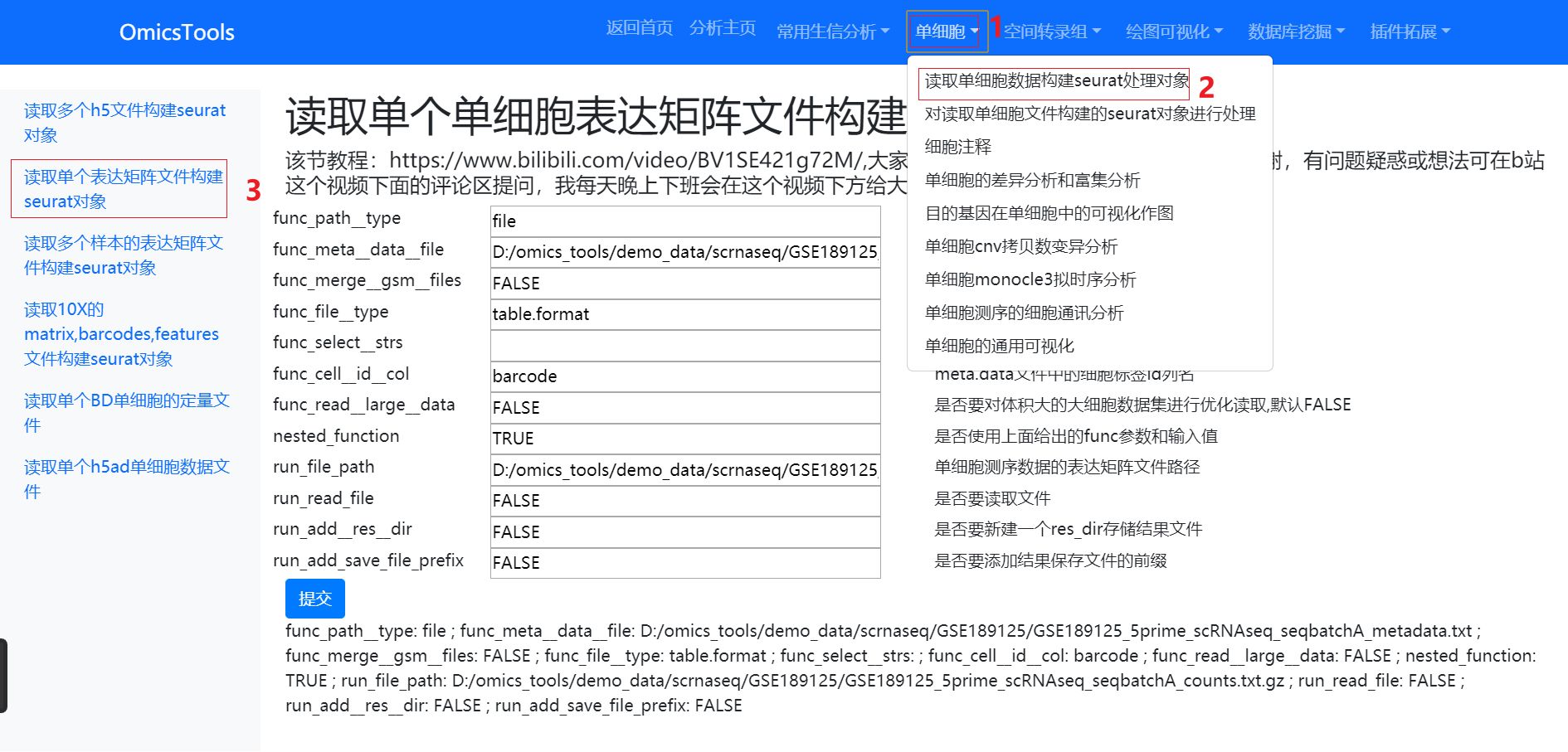Click description 是否使用上面给出的func参数和输入值
This screenshot has width=1568, height=752.
[1076, 436]
